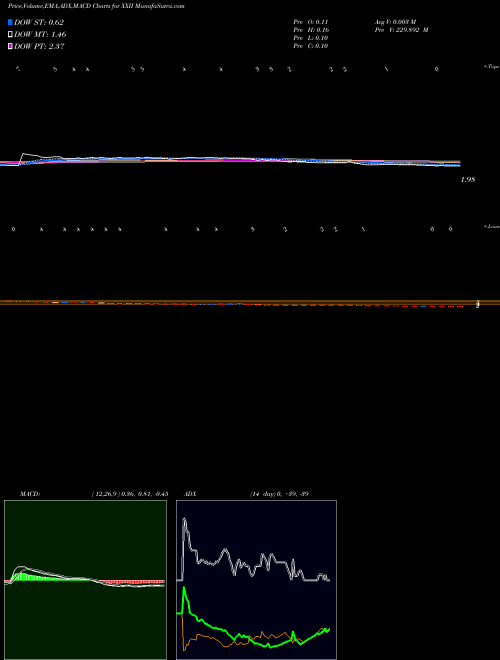The height and width of the screenshot is (660, 500).
Task: Click the '<Tops' row label
Action: (492, 67)
